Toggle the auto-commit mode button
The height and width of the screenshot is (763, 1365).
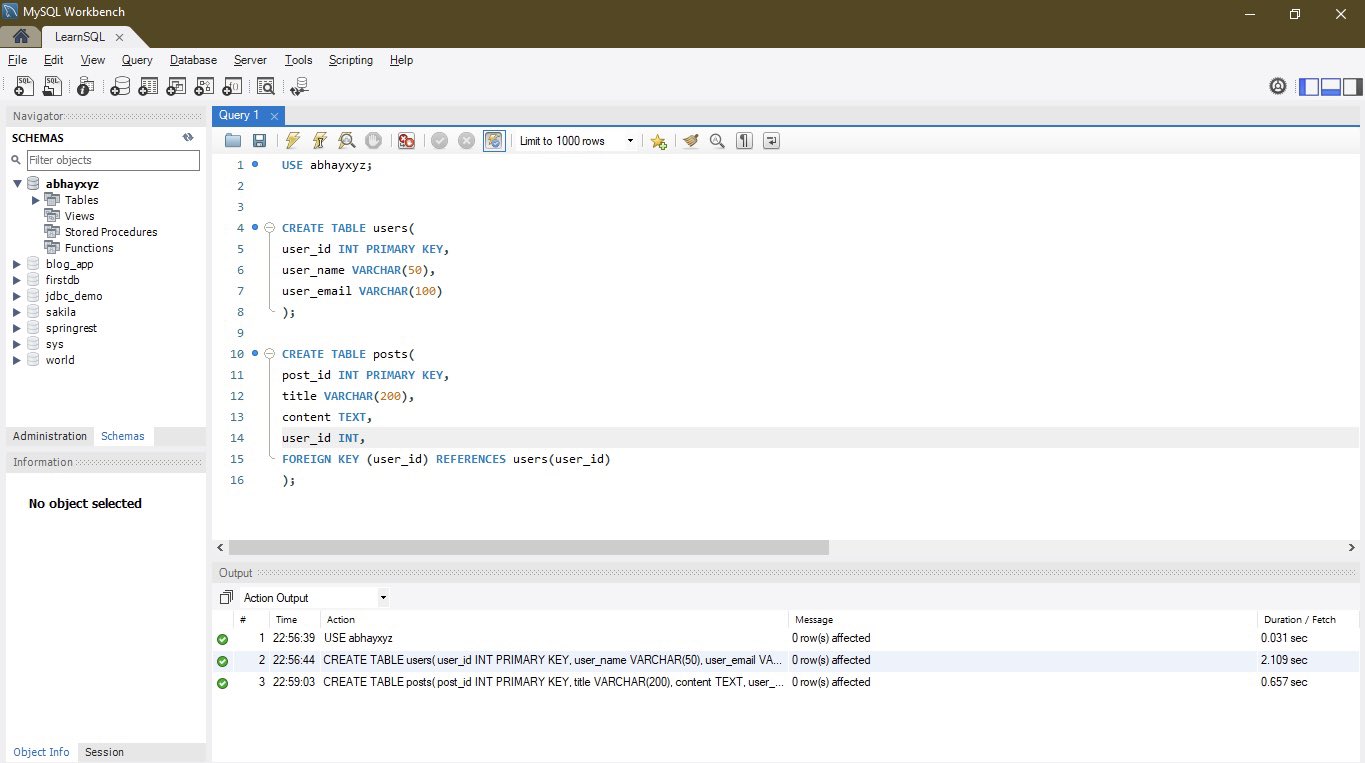(x=494, y=141)
